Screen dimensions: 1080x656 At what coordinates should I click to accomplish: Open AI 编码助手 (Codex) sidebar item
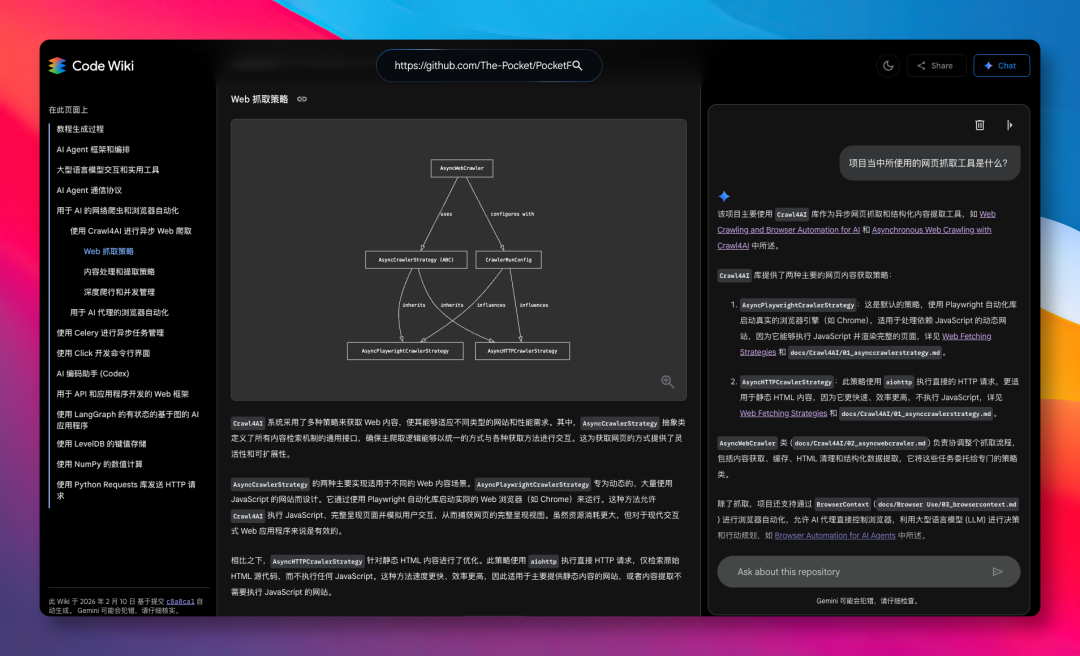point(93,373)
